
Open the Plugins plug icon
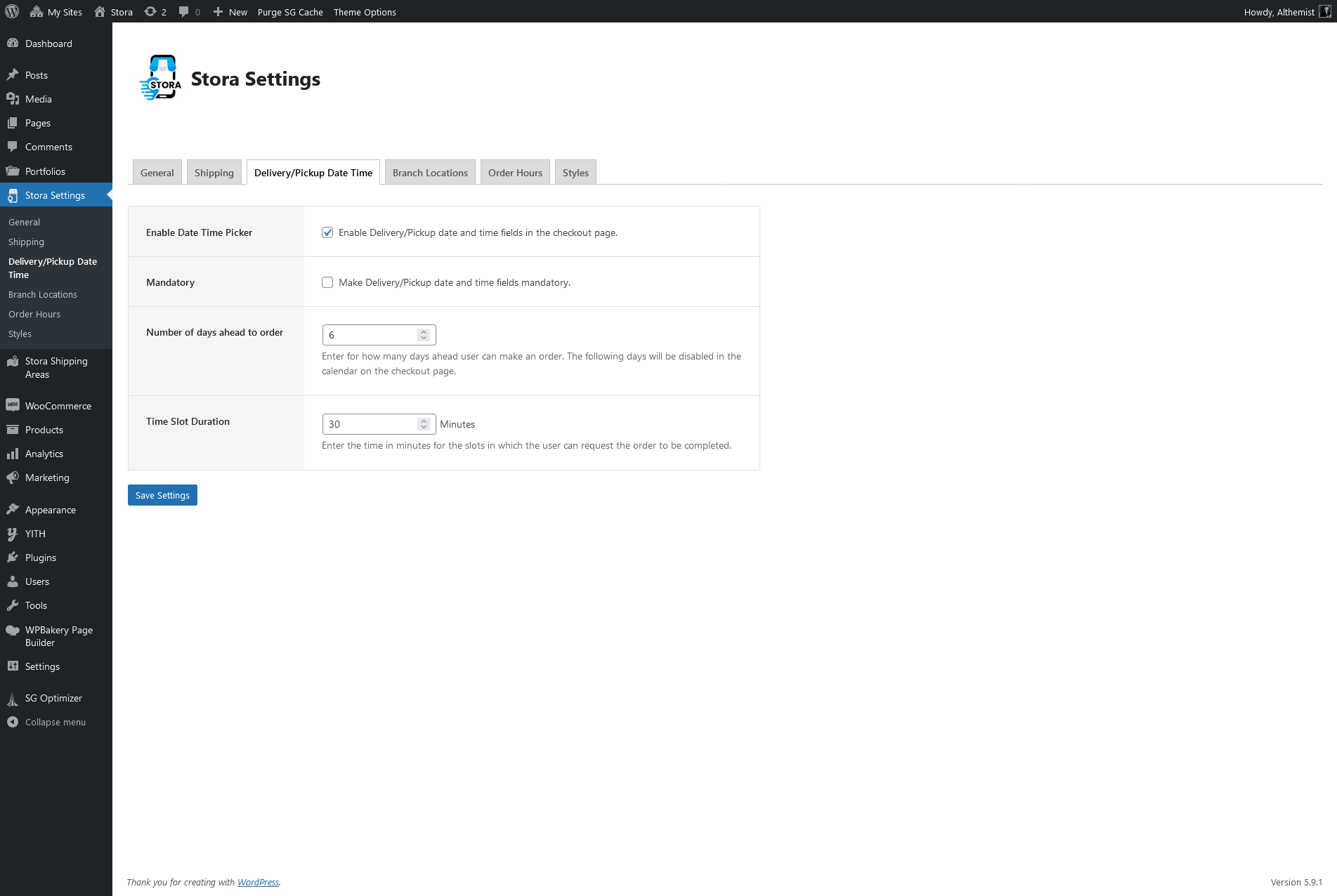13,558
